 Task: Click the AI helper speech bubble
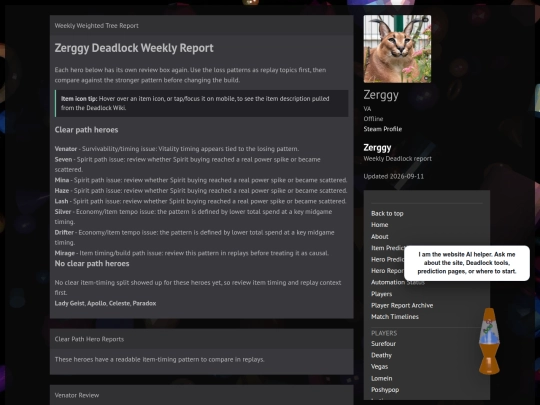[467, 263]
